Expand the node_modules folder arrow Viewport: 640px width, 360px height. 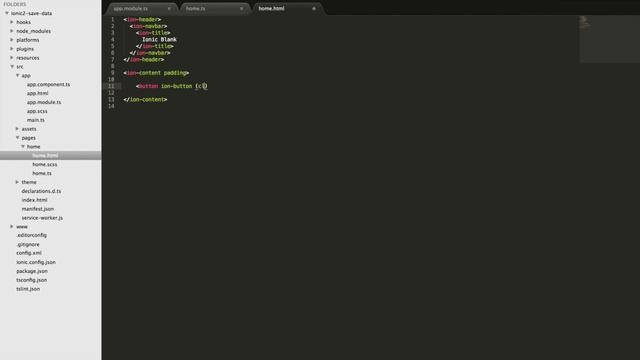12,31
